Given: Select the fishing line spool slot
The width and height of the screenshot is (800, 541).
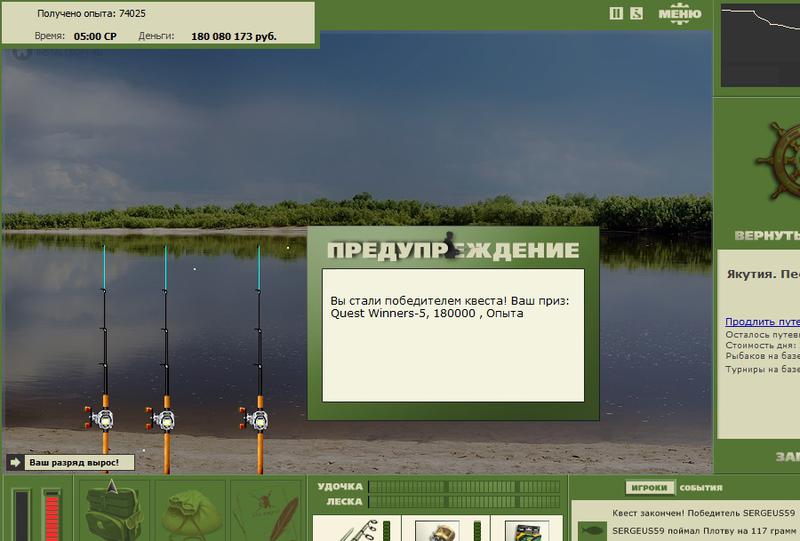Looking at the screenshot, I should pos(528,529).
